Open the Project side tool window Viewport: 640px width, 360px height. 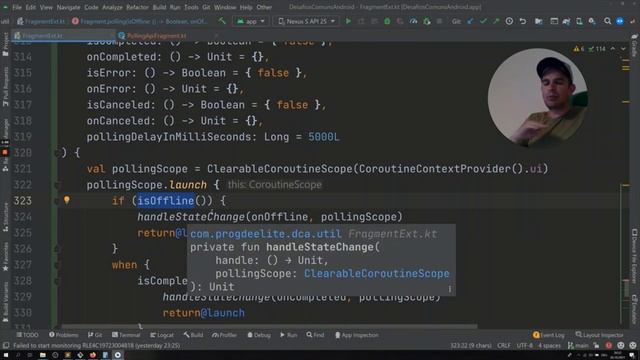coord(5,44)
